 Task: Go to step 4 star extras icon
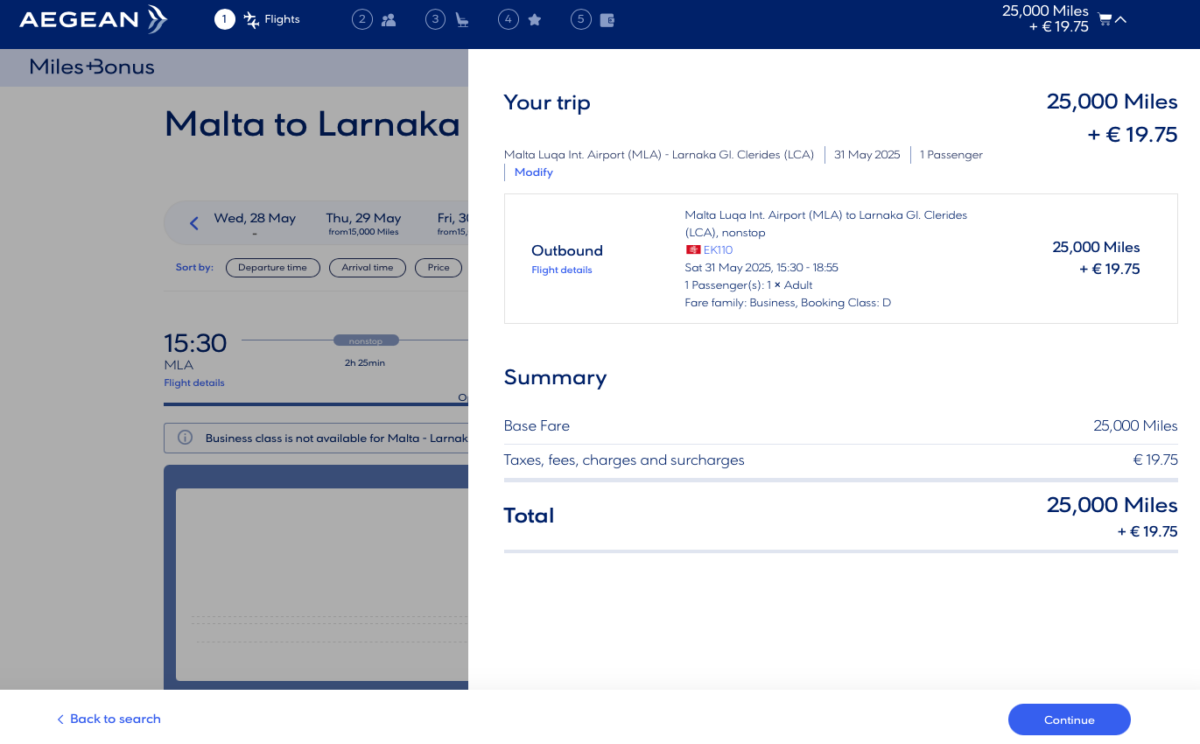(535, 19)
